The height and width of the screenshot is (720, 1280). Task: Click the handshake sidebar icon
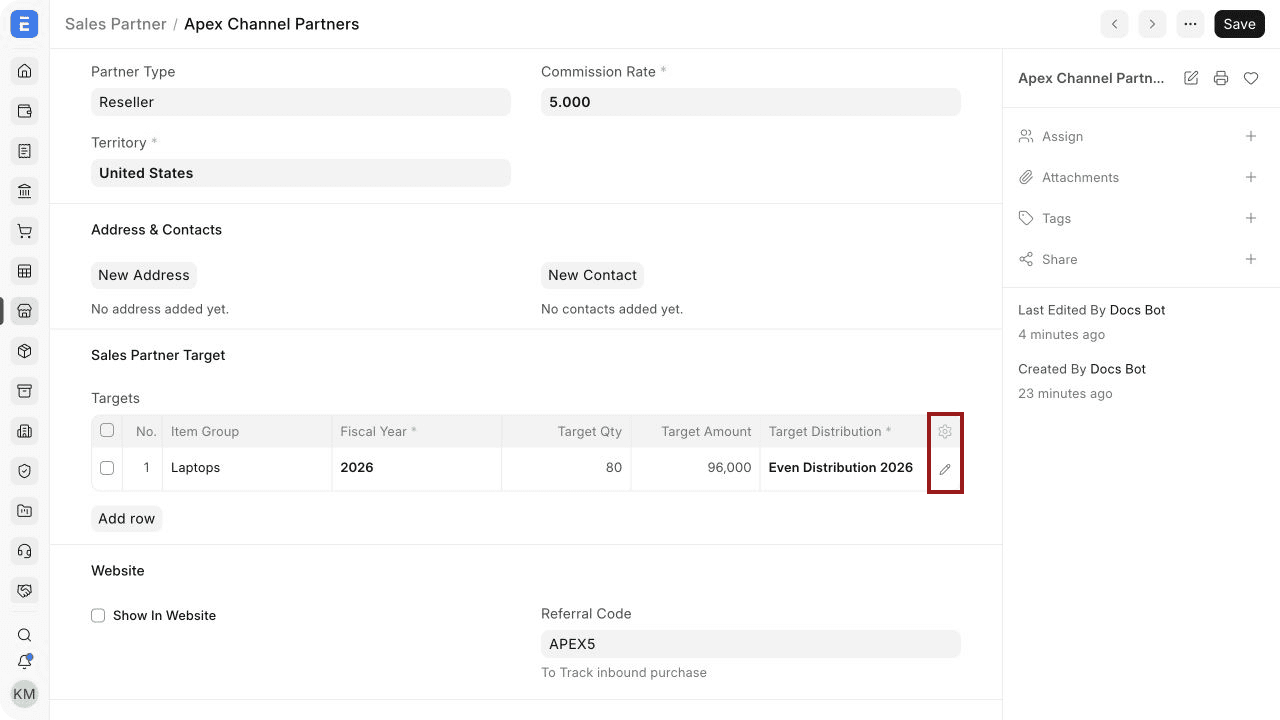point(25,591)
